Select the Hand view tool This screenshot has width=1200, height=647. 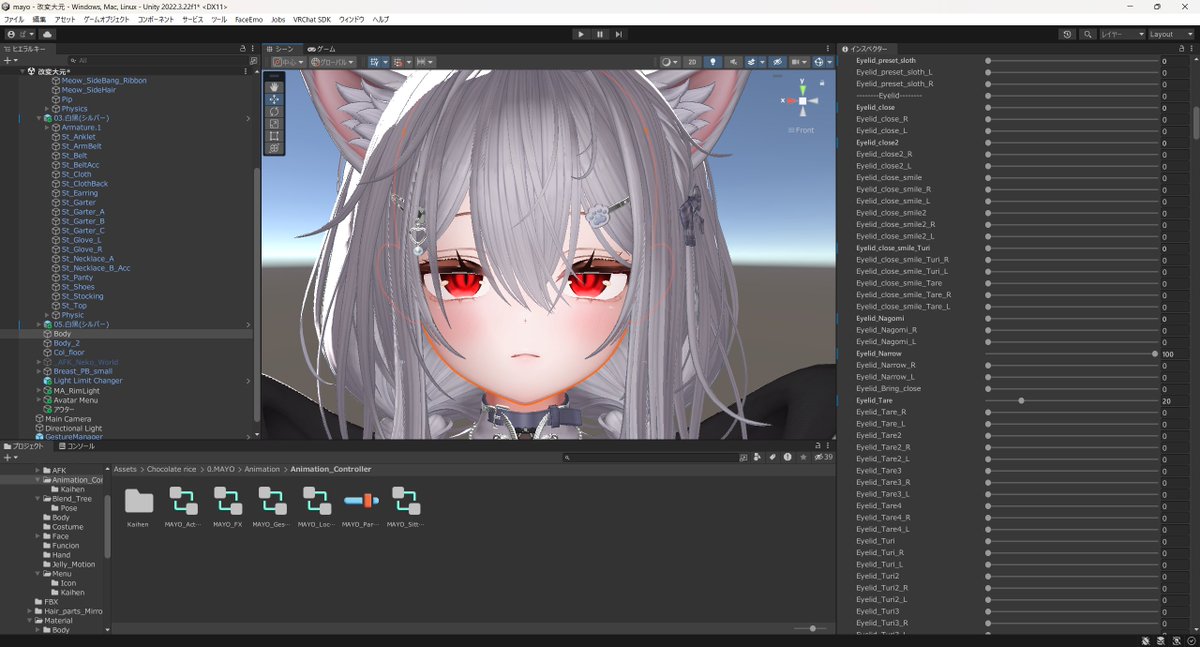(x=275, y=87)
